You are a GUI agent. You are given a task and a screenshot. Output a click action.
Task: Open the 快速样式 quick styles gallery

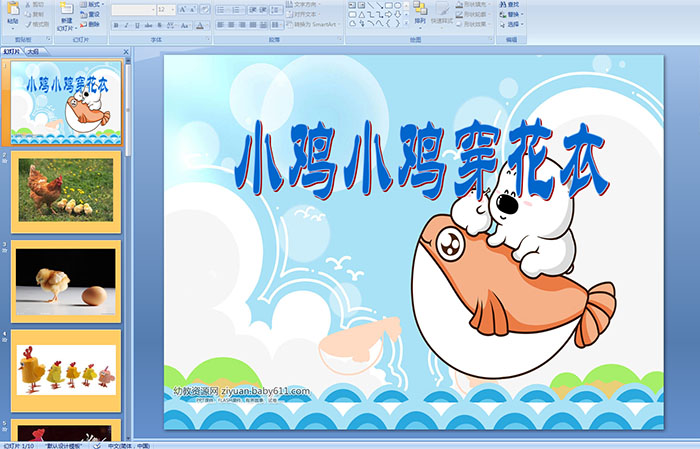click(x=442, y=15)
